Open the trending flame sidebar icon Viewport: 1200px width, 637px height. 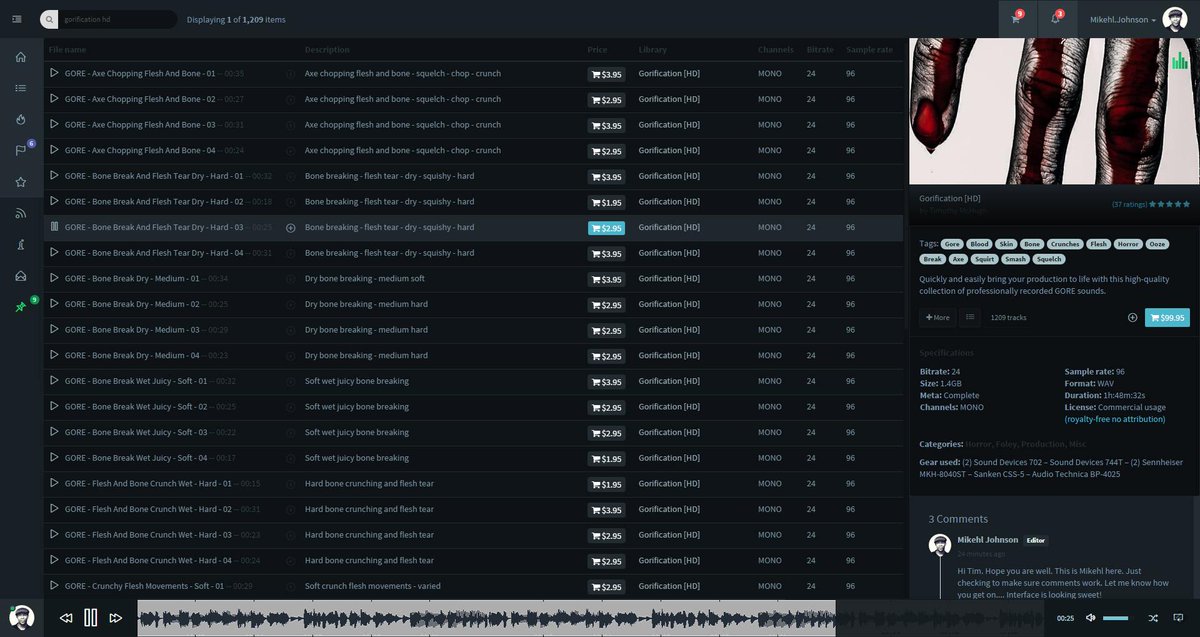[20, 119]
